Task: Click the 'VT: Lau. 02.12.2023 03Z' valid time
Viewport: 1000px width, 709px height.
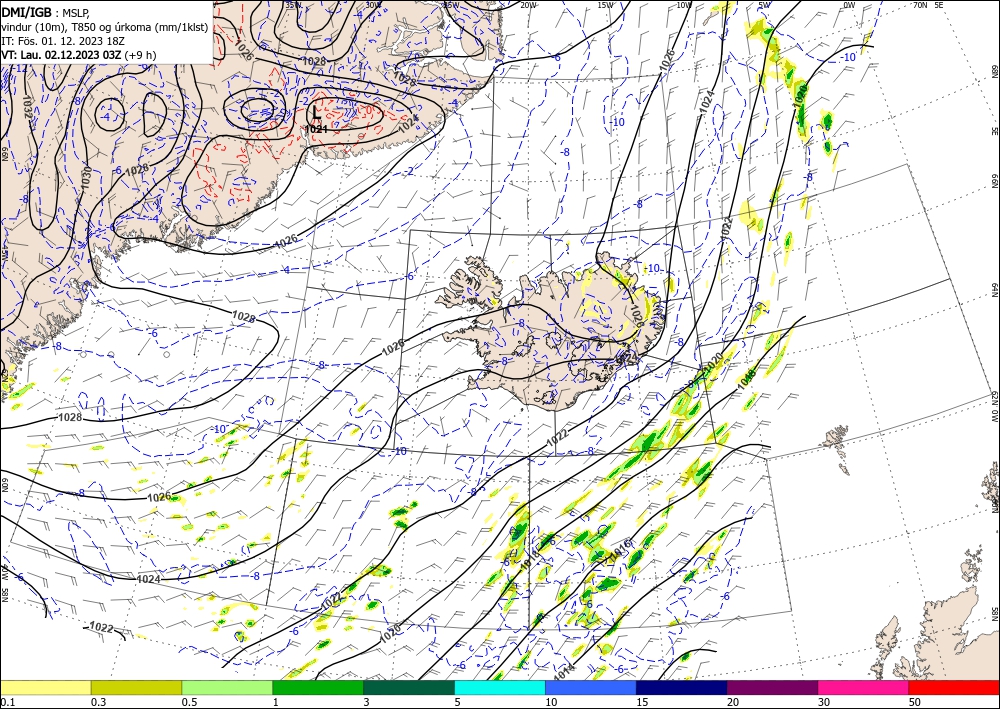Action: pyautogui.click(x=61, y=55)
